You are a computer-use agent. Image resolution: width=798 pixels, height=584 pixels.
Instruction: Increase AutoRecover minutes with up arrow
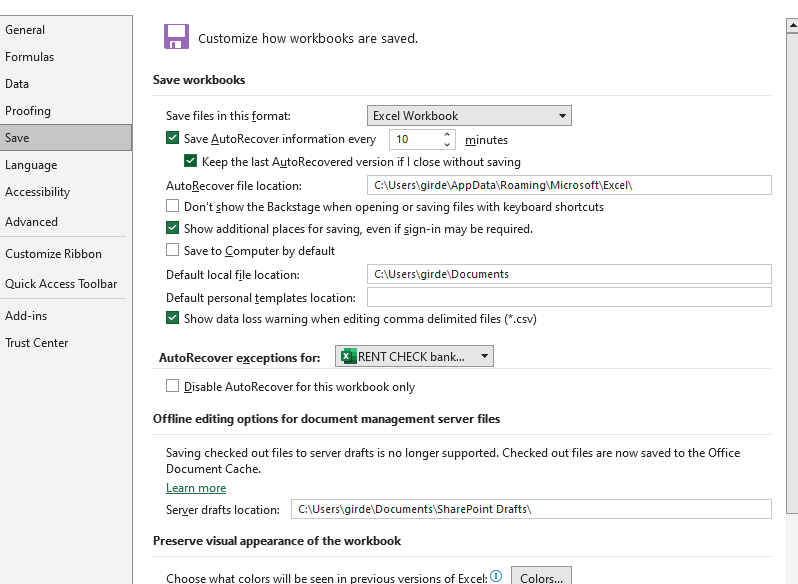pos(447,134)
